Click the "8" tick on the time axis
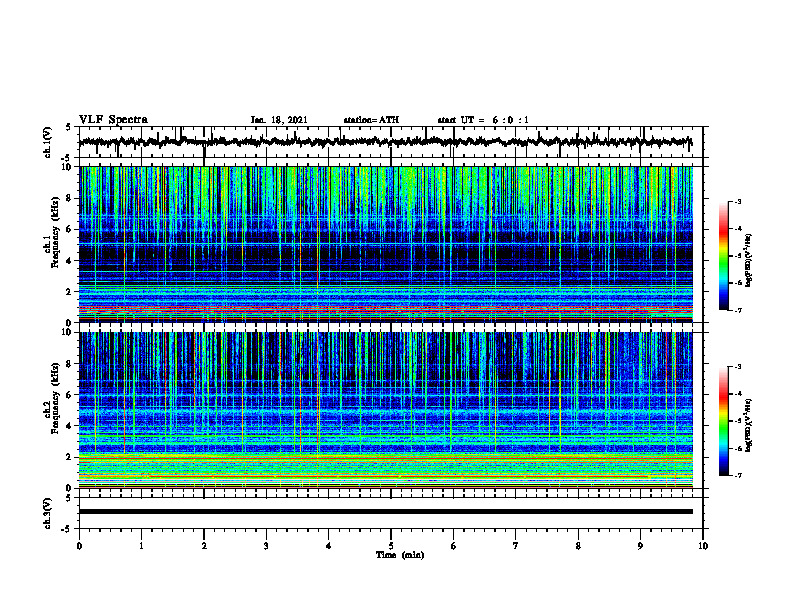 tap(578, 546)
